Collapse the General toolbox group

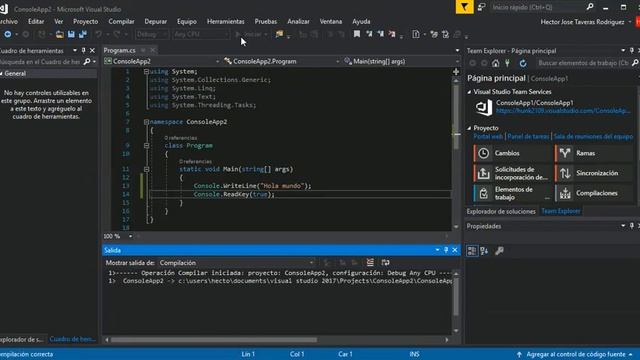[2, 73]
